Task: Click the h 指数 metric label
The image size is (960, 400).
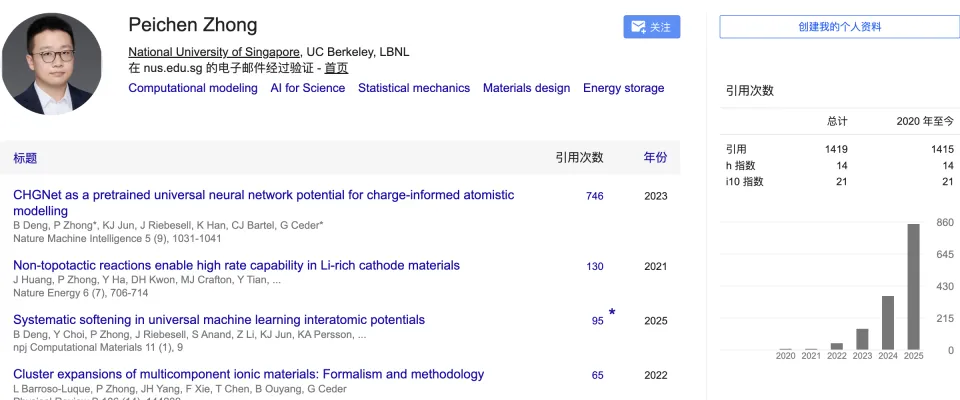Action: point(740,165)
